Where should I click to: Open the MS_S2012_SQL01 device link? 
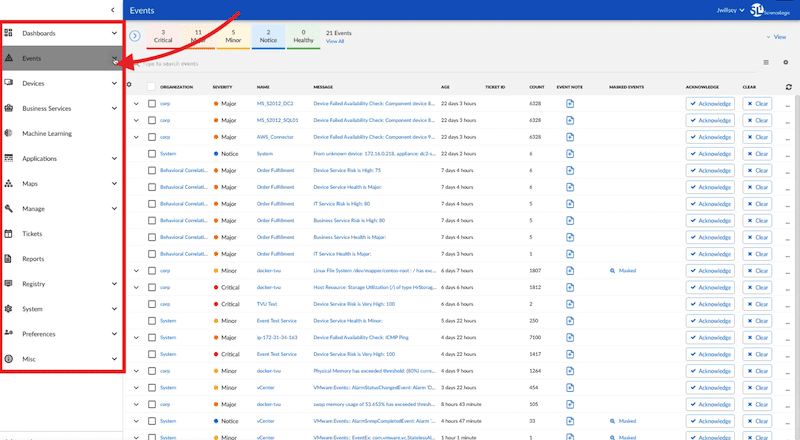click(278, 120)
